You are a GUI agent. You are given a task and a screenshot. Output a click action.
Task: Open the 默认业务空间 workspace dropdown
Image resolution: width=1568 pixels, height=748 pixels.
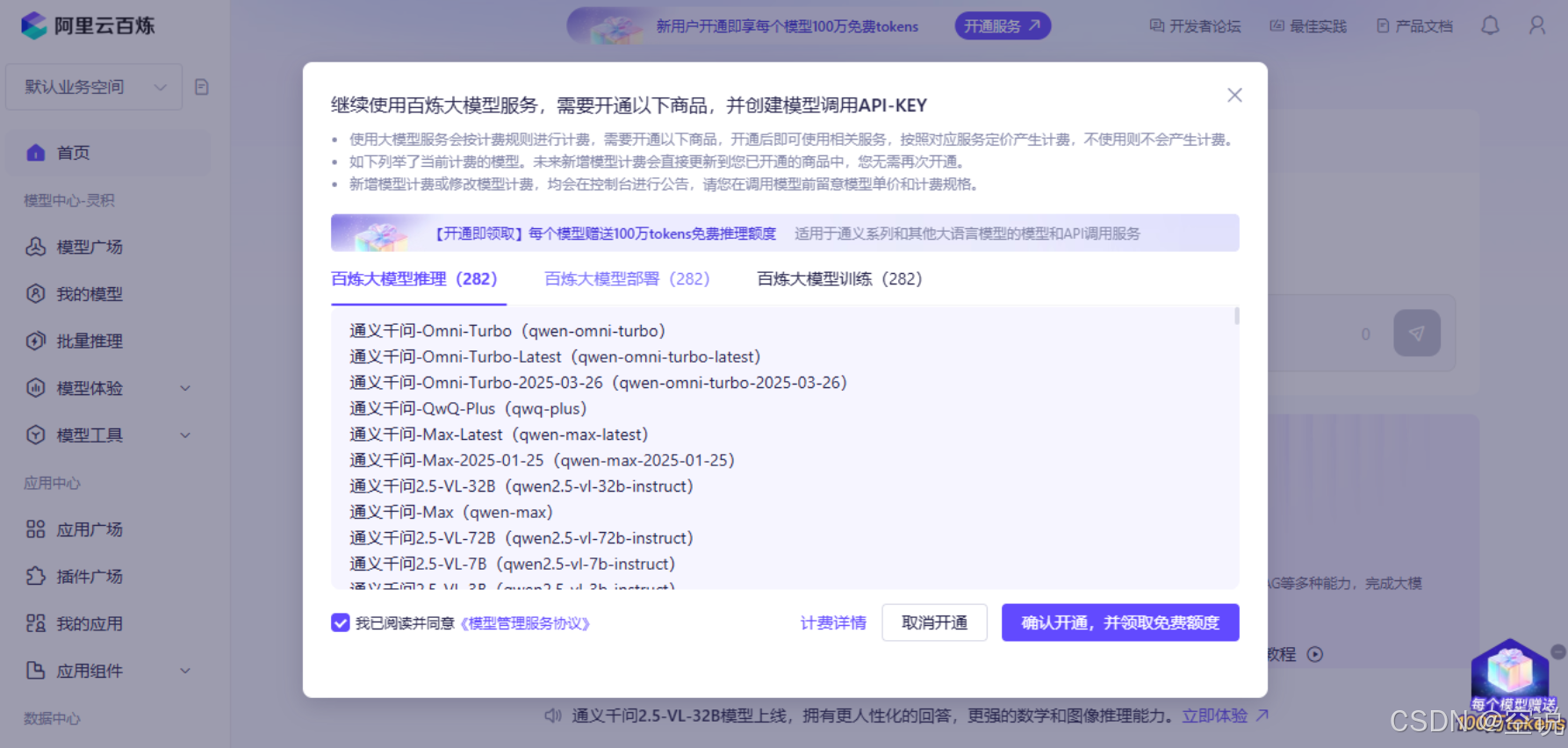pos(94,87)
